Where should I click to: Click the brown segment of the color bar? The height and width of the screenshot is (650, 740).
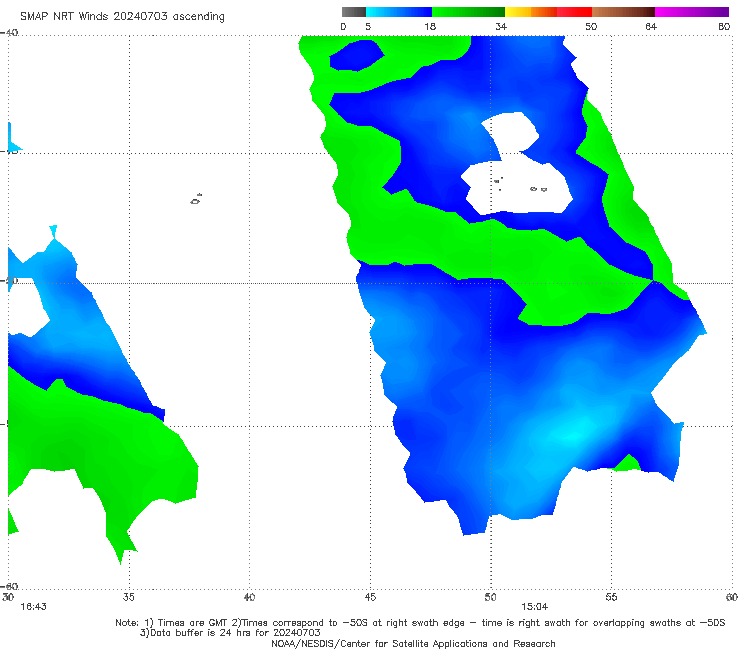623,12
